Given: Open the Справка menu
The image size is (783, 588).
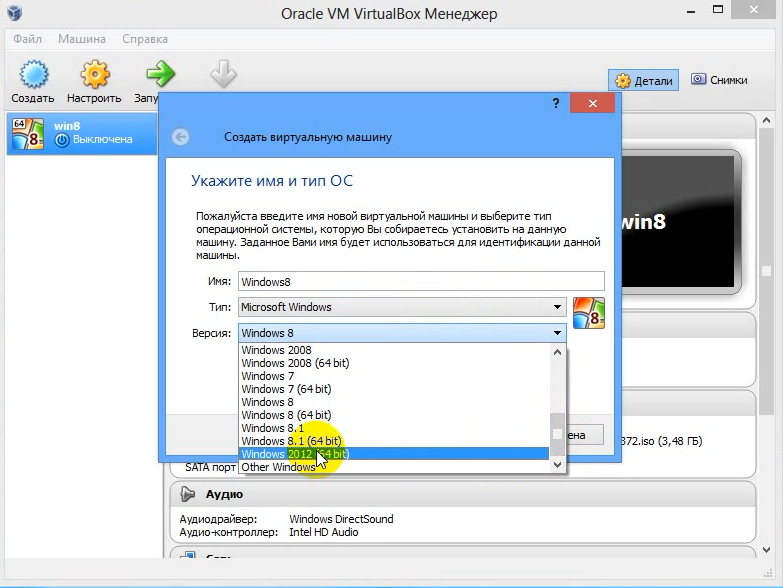Looking at the screenshot, I should pyautogui.click(x=145, y=39).
